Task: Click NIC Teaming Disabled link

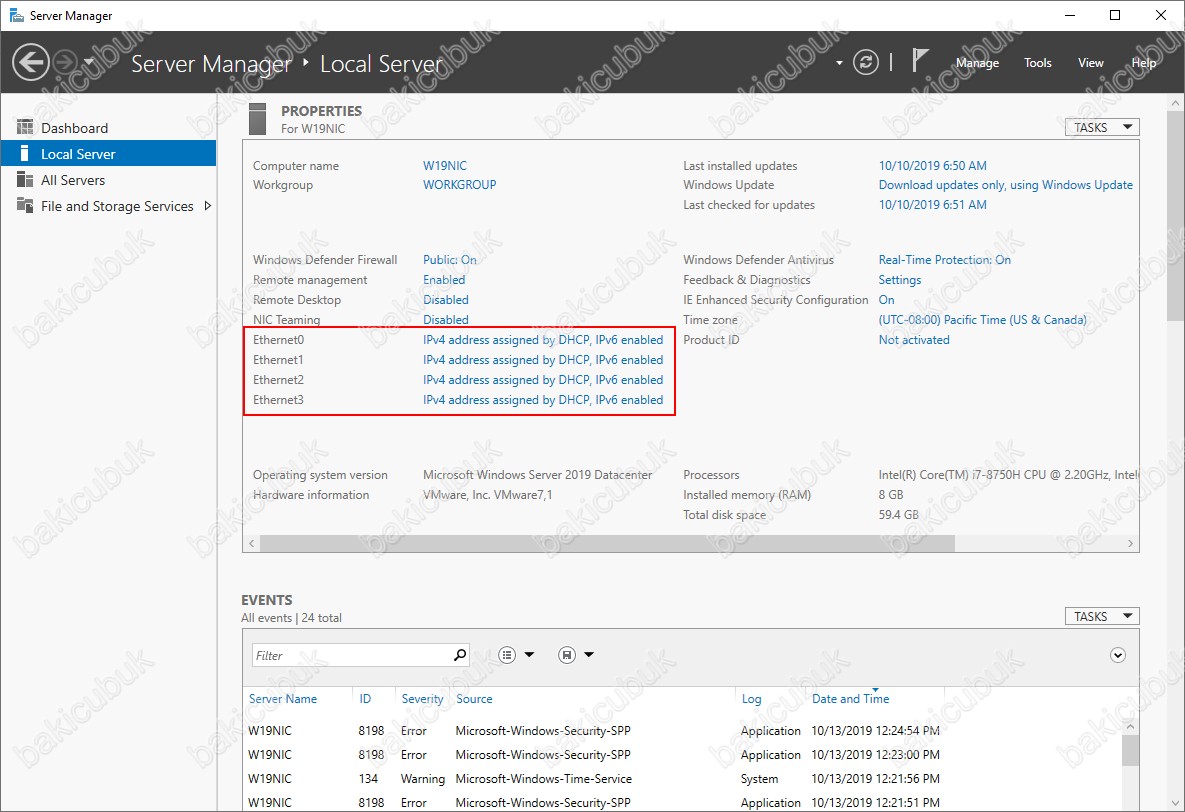Action: [x=446, y=320]
